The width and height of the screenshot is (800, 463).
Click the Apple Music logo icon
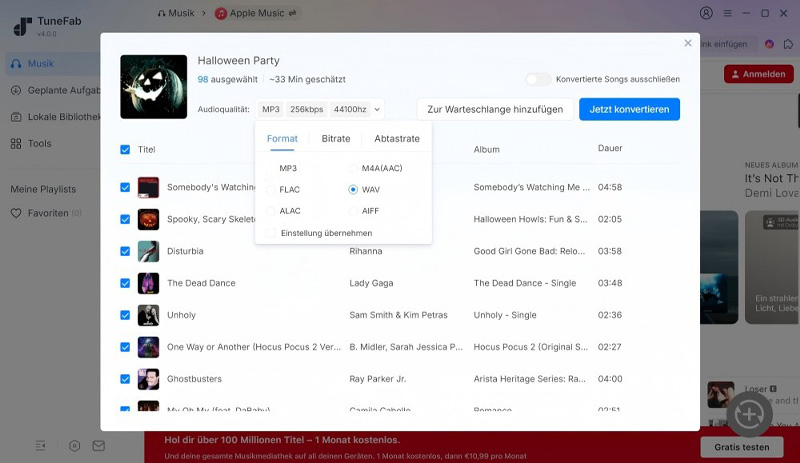coord(221,14)
